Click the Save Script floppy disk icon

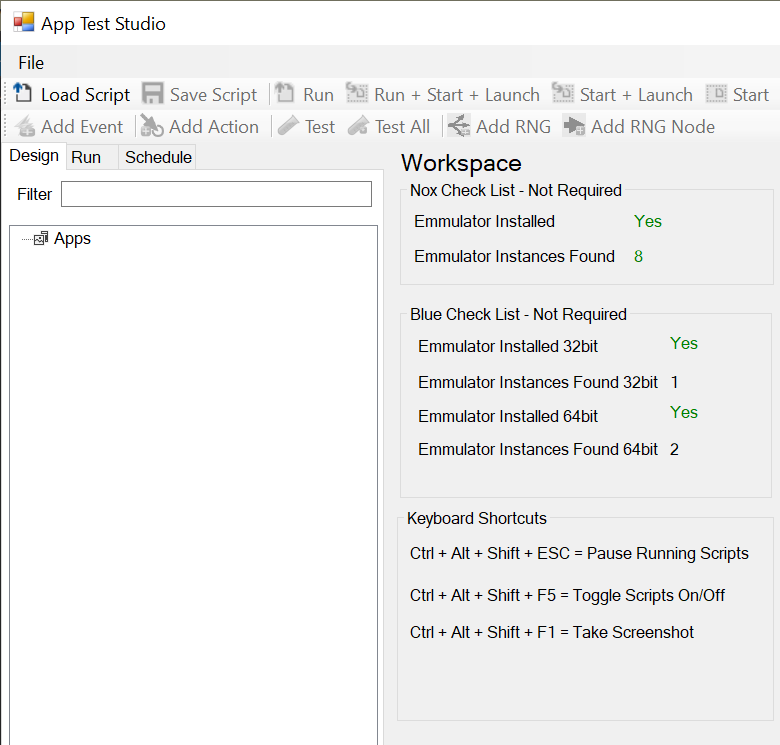point(152,93)
